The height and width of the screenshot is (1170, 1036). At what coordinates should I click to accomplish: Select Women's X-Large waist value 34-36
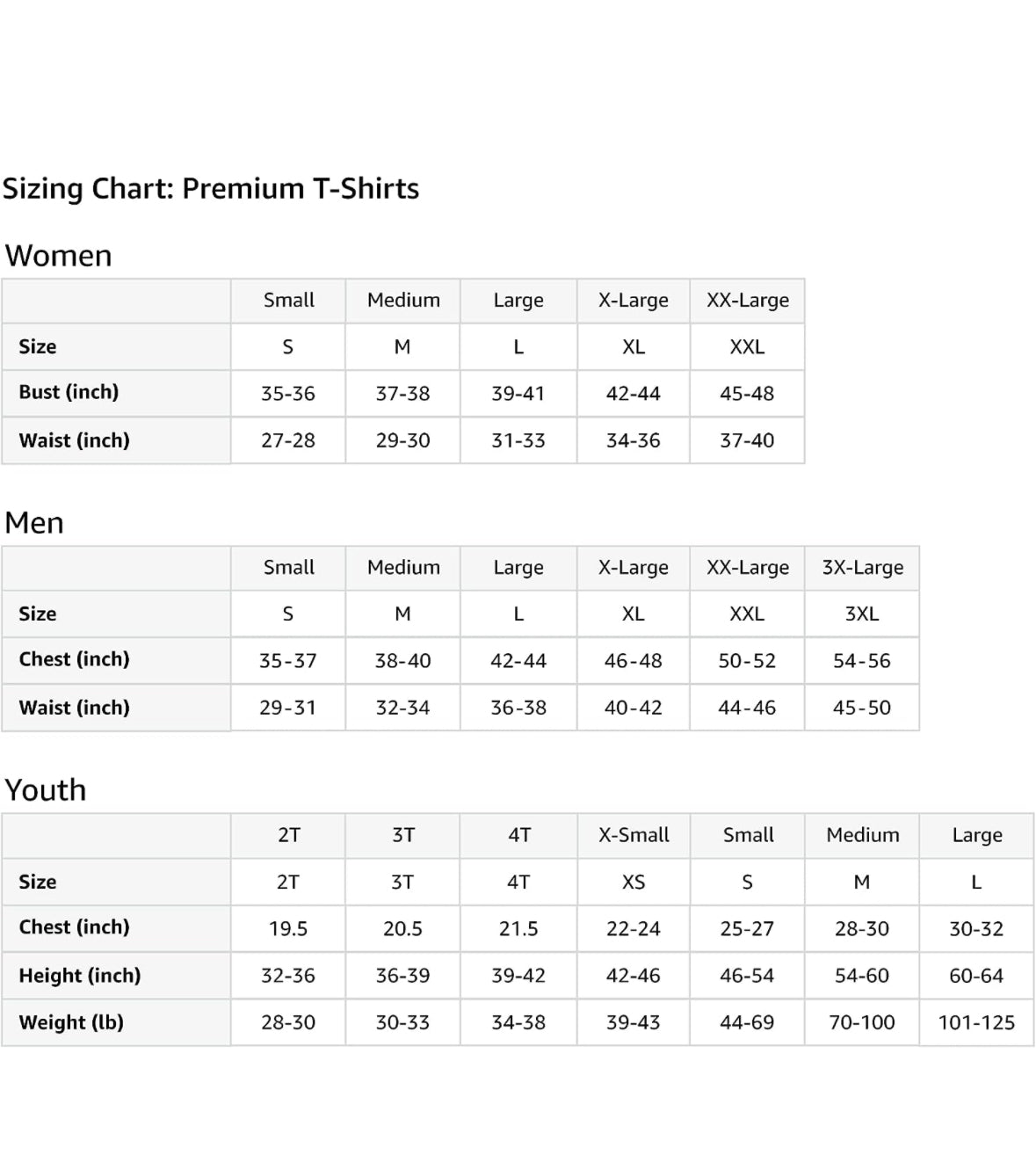[634, 440]
